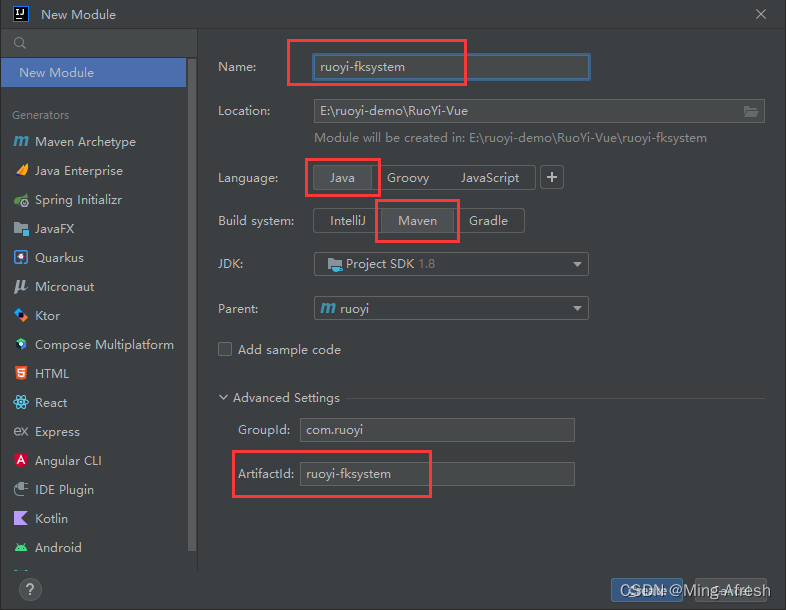Open the help question mark button
Viewport: 786px width, 610px height.
(30, 589)
